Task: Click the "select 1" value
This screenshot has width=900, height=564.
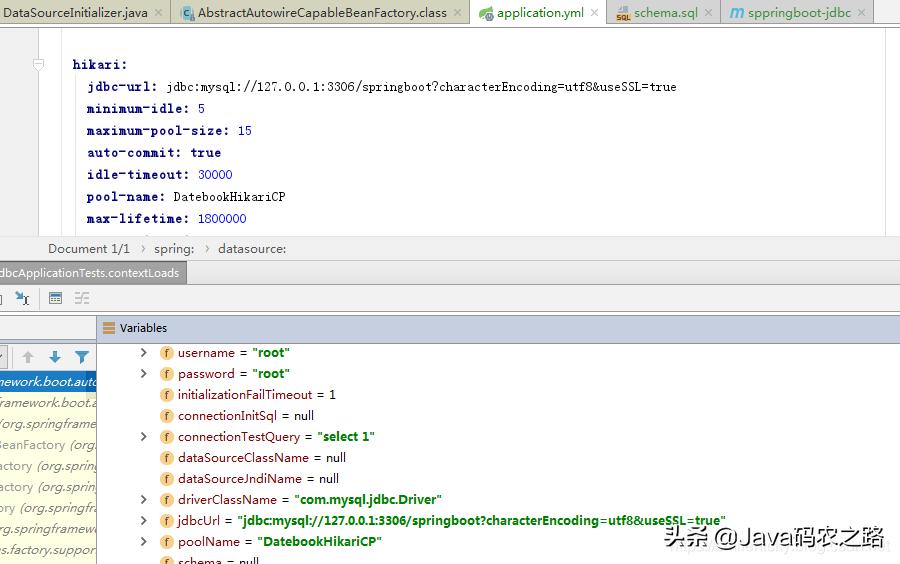Action: click(346, 437)
